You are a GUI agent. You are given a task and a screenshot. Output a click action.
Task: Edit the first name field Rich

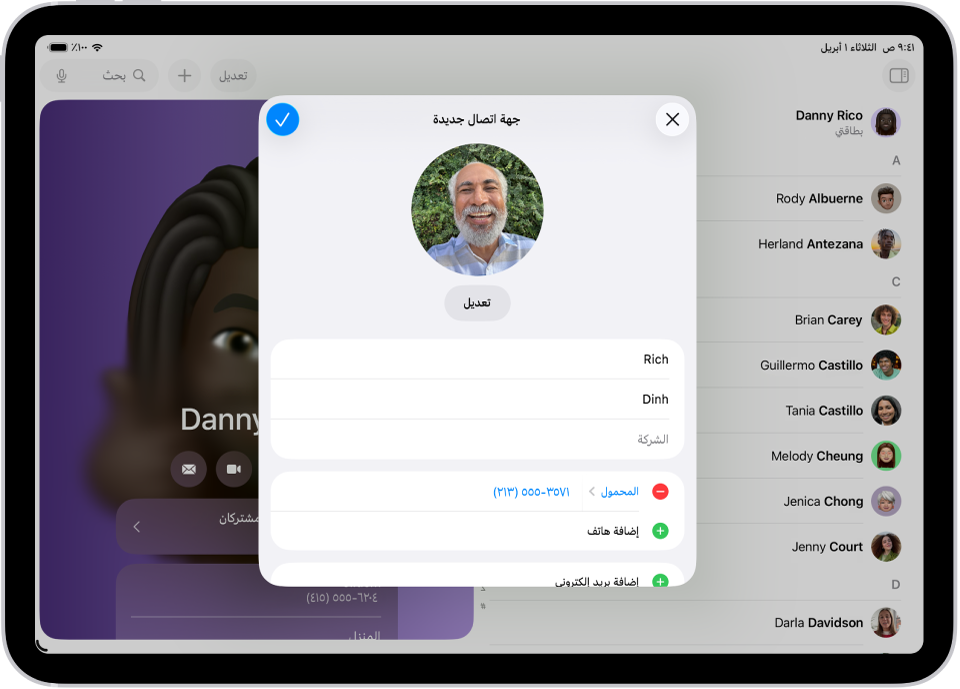coord(477,360)
